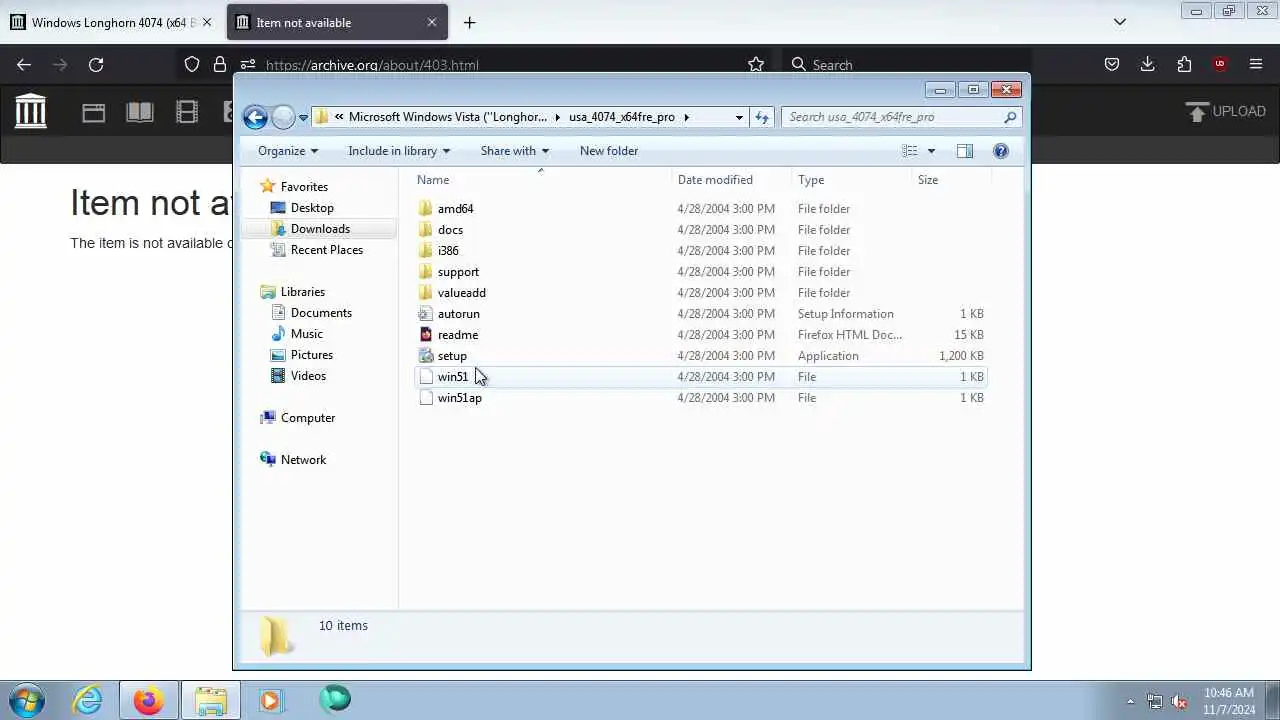Open the recent locations dropdown arrow
Screen dimensions: 1280x720
coord(303,118)
